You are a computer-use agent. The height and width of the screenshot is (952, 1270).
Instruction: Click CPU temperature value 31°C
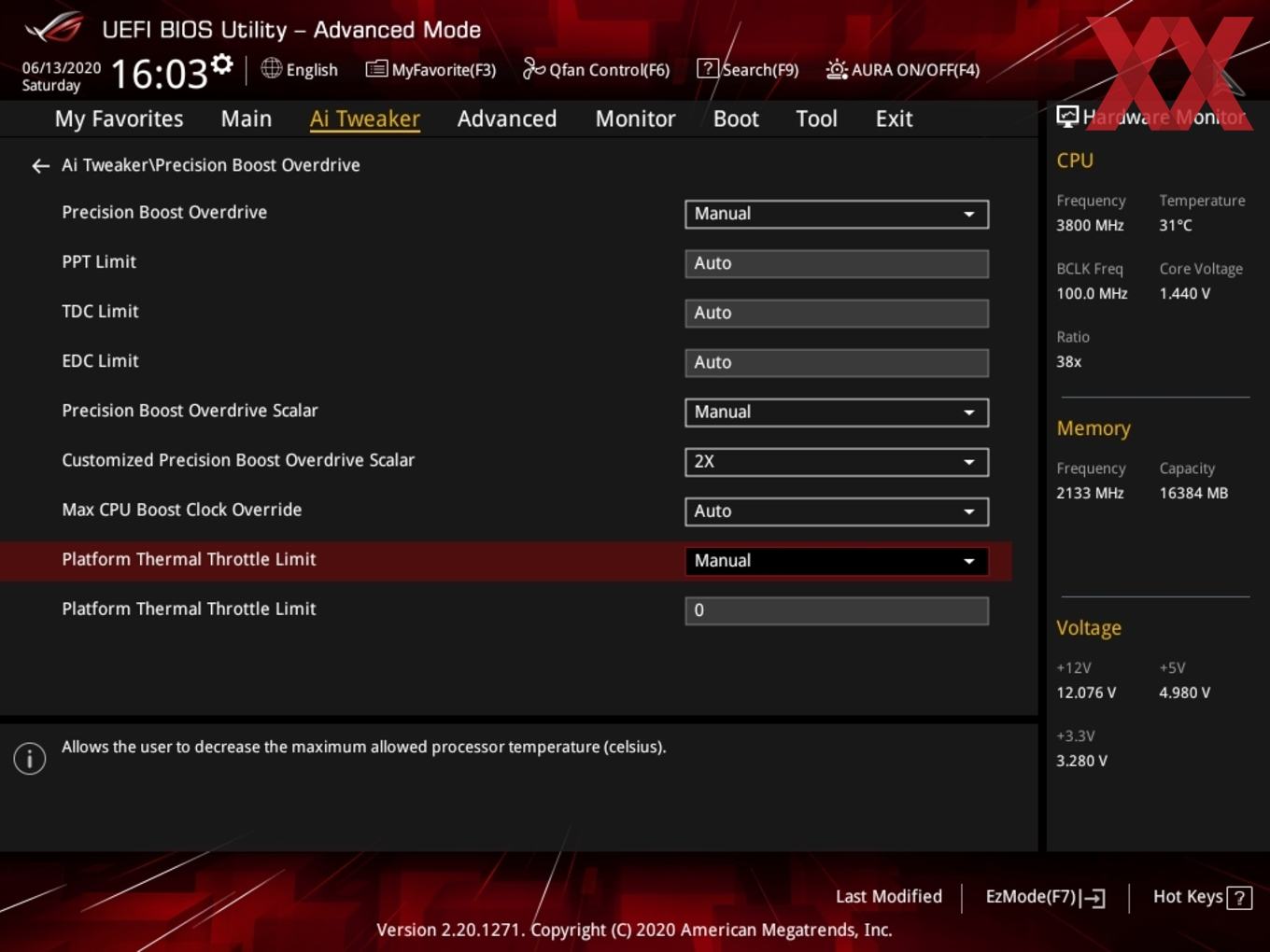click(x=1176, y=226)
